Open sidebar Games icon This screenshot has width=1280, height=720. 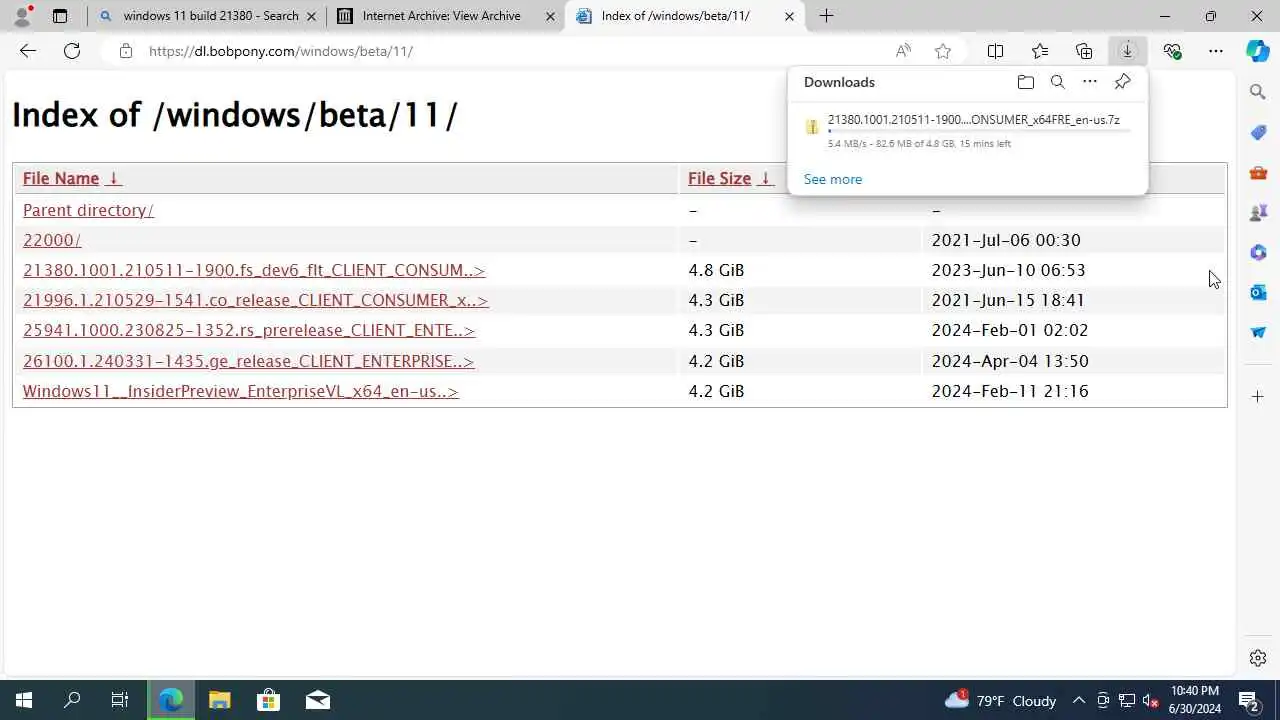[1258, 212]
